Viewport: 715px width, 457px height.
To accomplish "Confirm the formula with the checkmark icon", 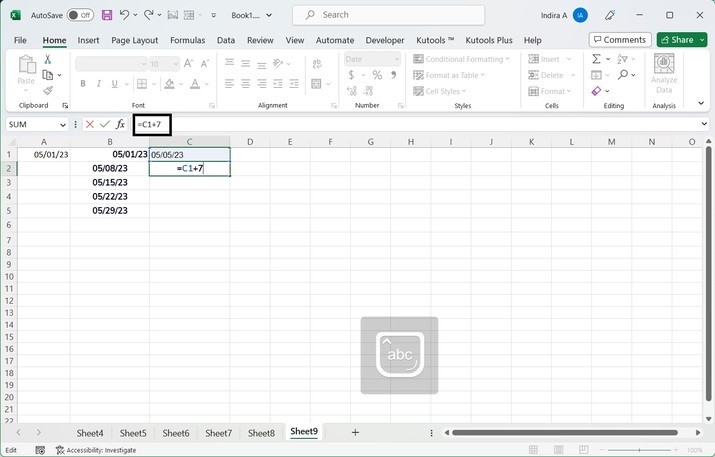I will [105, 125].
